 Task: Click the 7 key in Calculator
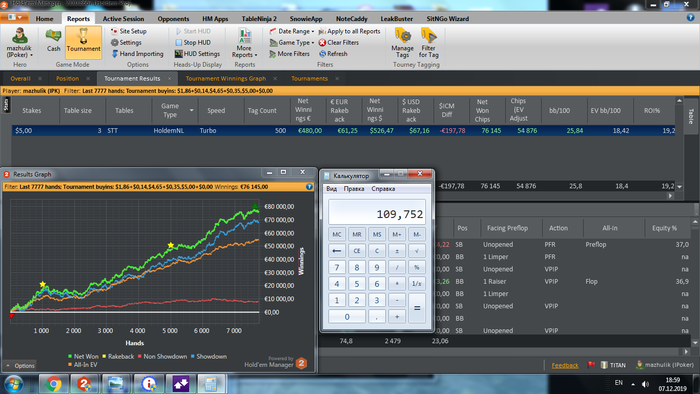[x=337, y=267]
